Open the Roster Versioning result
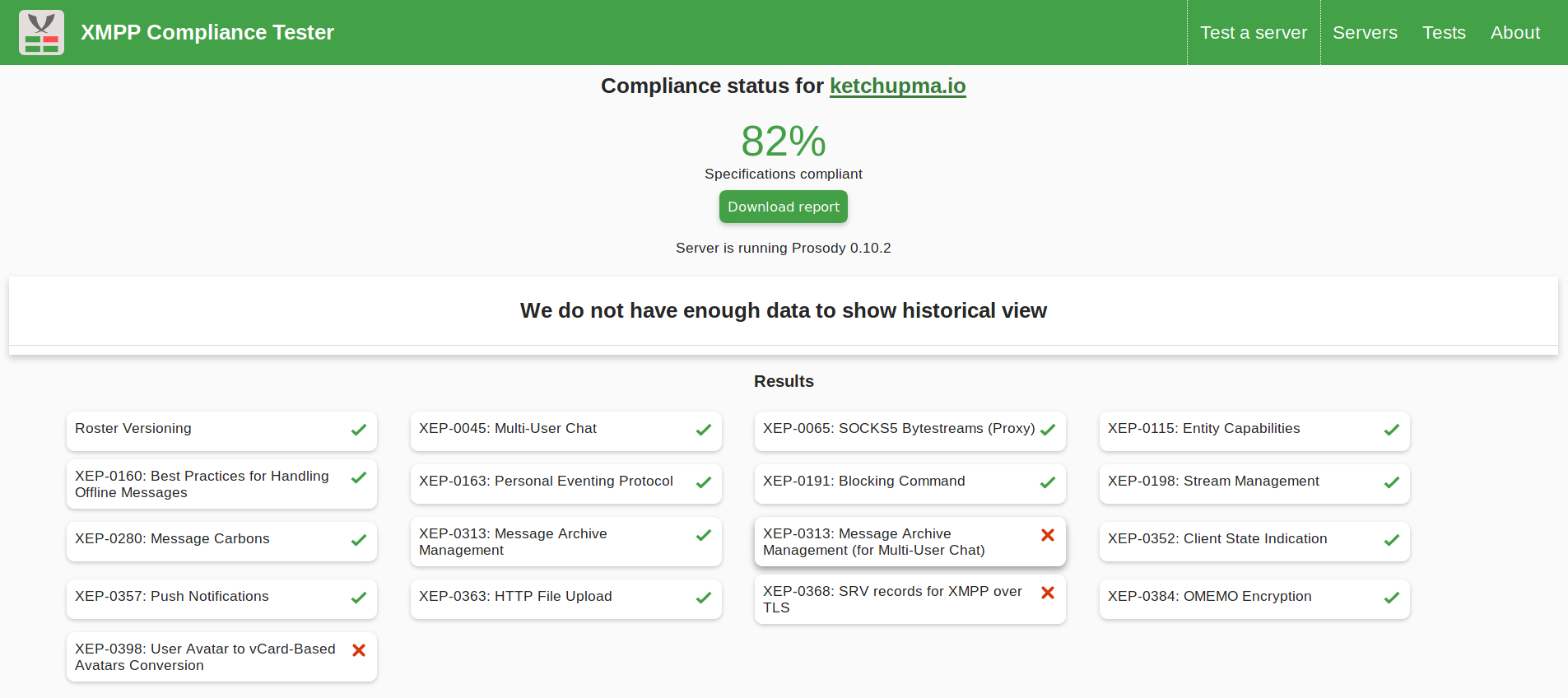The height and width of the screenshot is (698, 1568). tap(221, 431)
